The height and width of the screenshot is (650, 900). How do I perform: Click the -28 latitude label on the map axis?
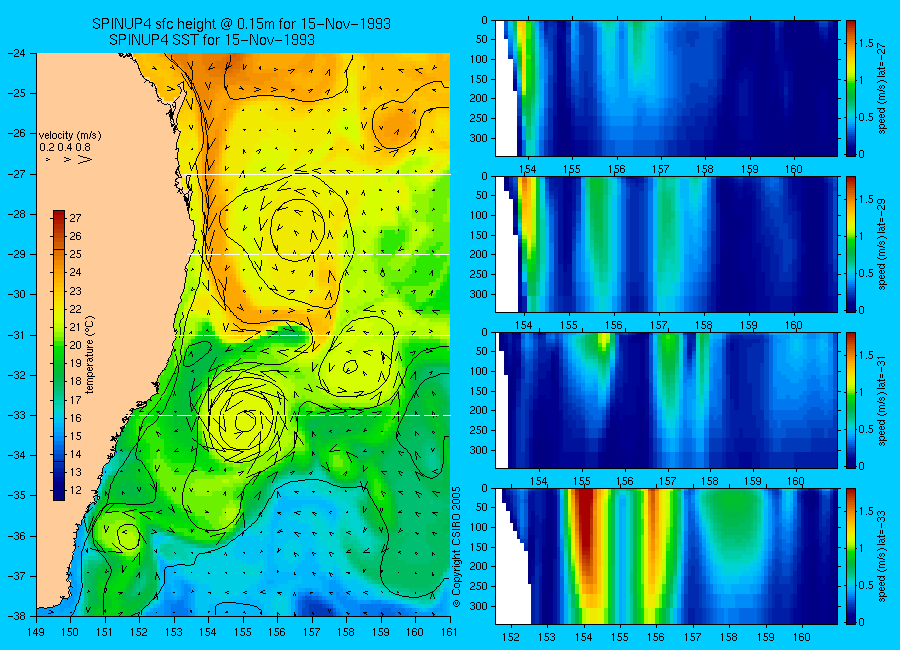17,214
